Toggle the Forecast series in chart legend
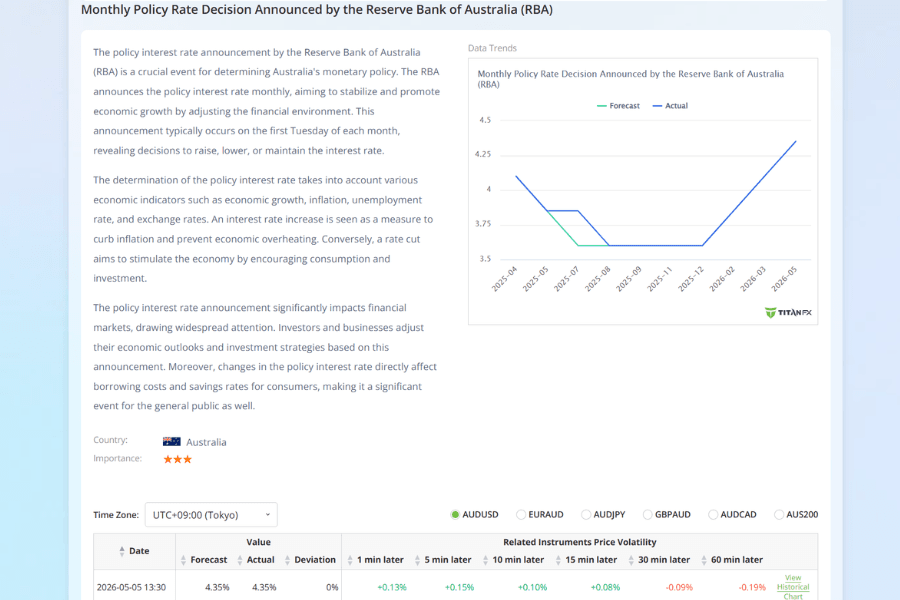 (618, 106)
